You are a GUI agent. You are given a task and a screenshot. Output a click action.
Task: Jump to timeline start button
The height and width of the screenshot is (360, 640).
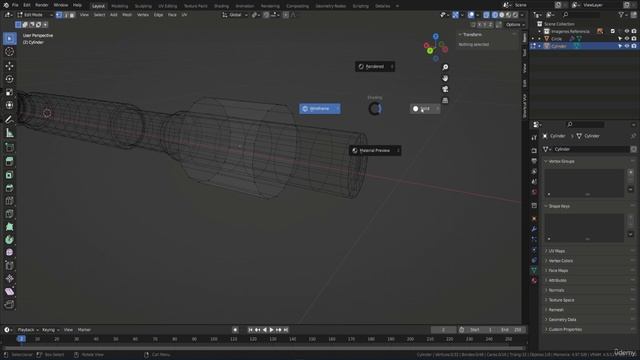point(251,330)
